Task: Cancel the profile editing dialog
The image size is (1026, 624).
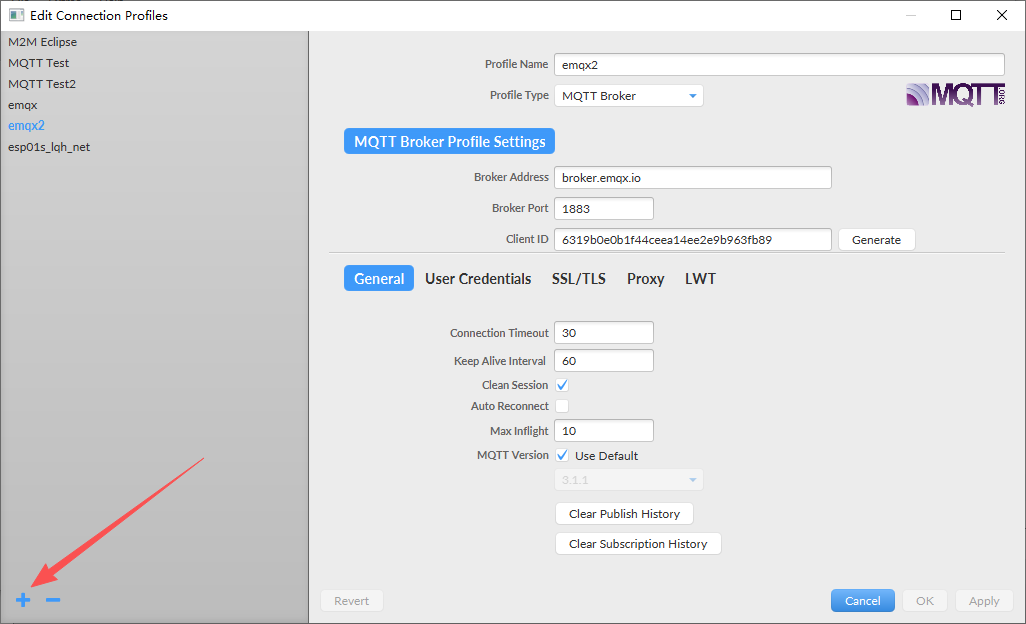Action: coord(862,601)
